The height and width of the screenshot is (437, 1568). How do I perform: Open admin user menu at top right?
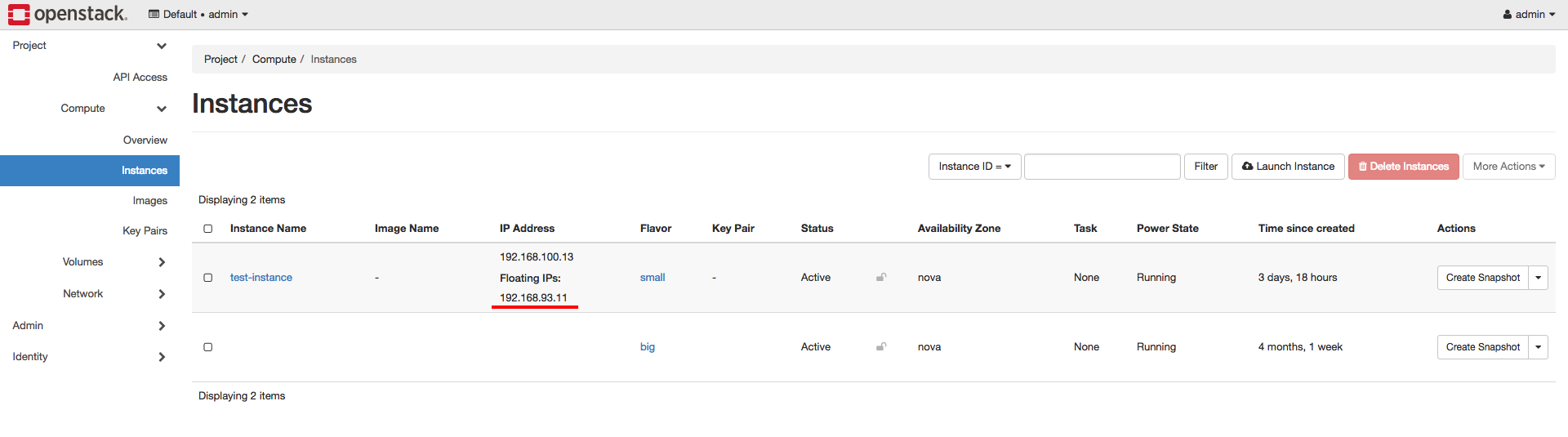(1529, 14)
